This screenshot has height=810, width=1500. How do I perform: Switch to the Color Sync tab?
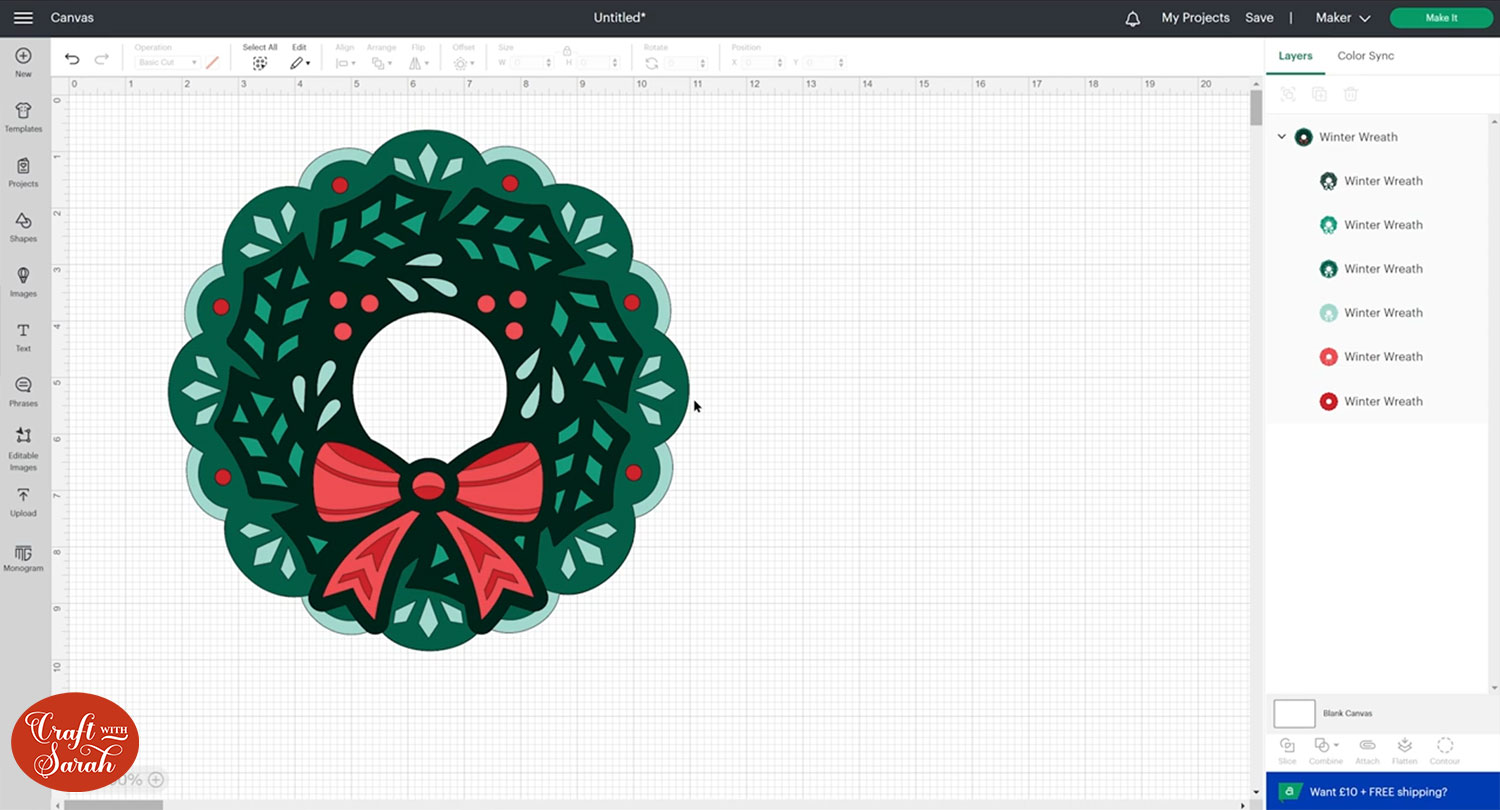(1365, 56)
